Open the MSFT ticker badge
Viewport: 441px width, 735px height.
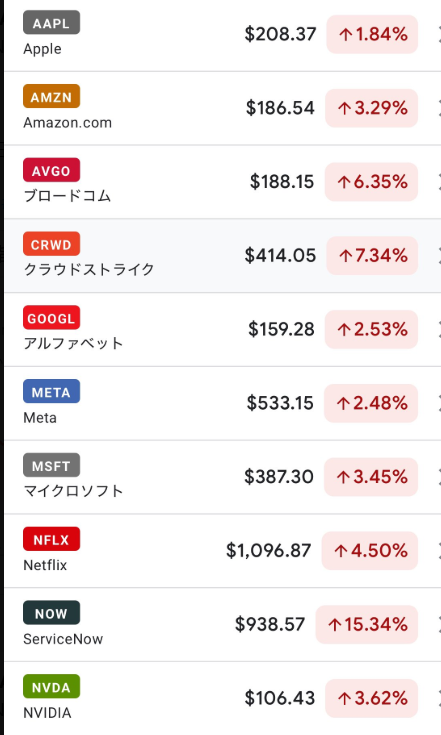[52, 465]
